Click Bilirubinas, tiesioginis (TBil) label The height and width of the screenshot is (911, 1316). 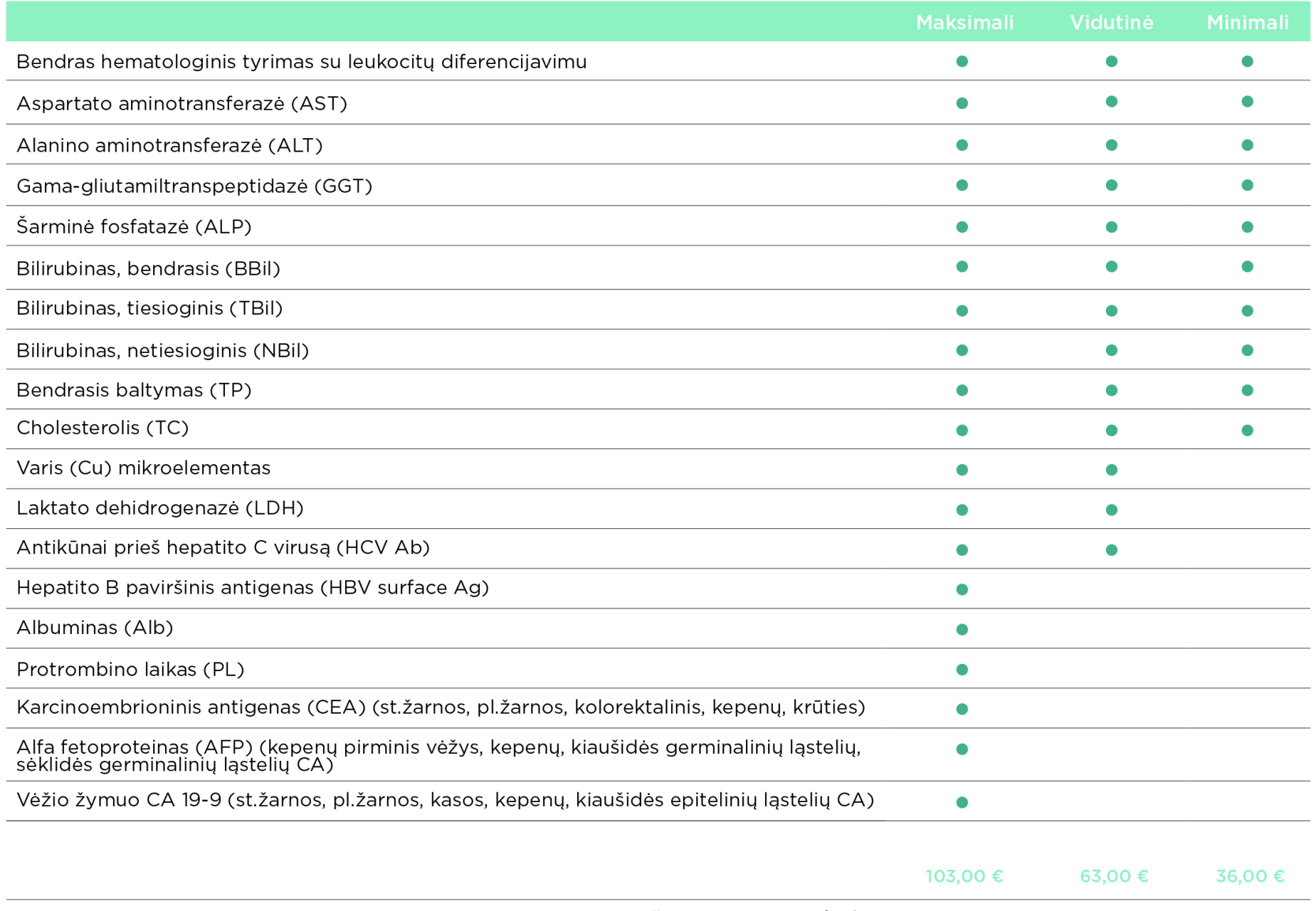point(149,308)
